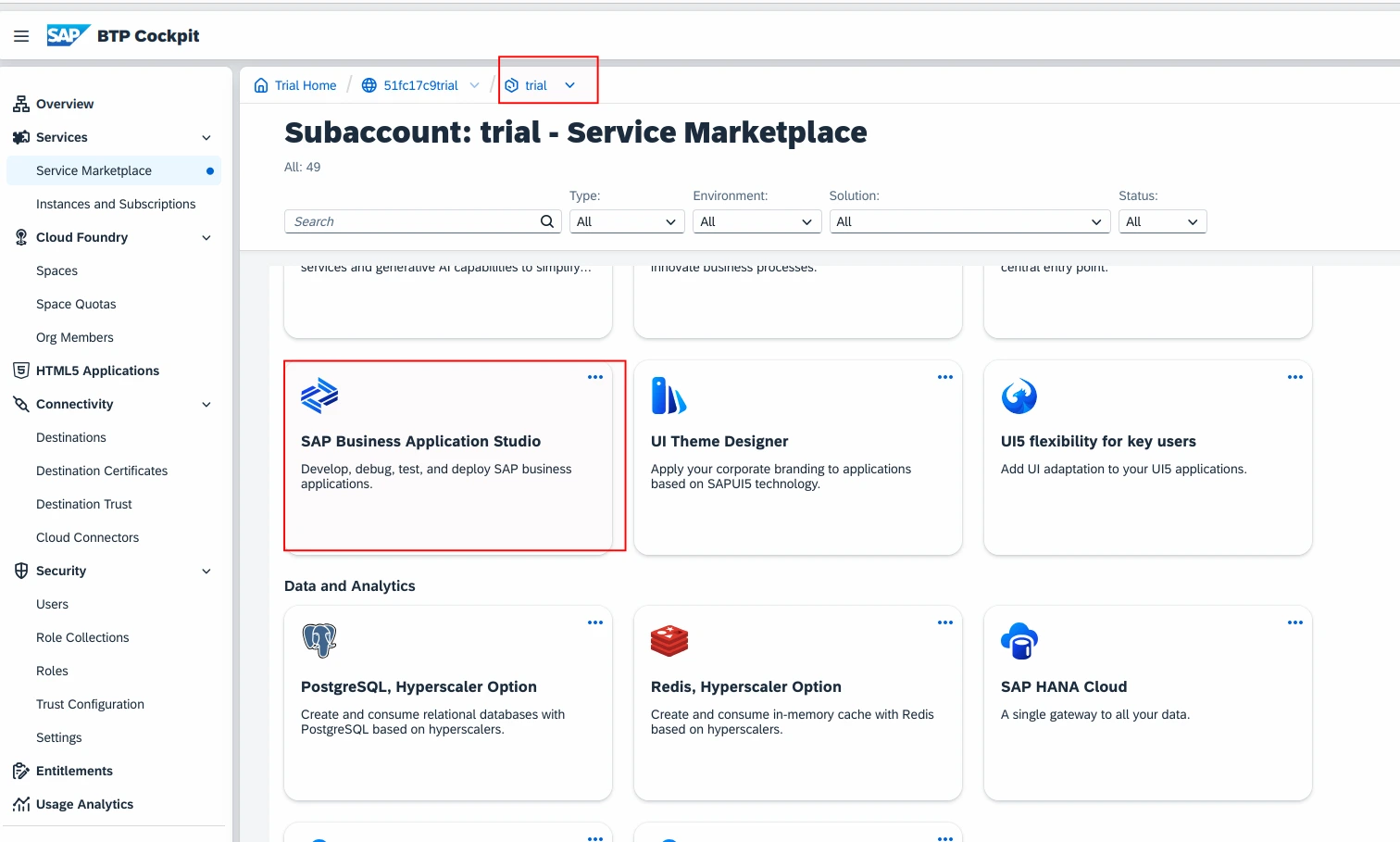Click the SAP logo

pos(69,35)
